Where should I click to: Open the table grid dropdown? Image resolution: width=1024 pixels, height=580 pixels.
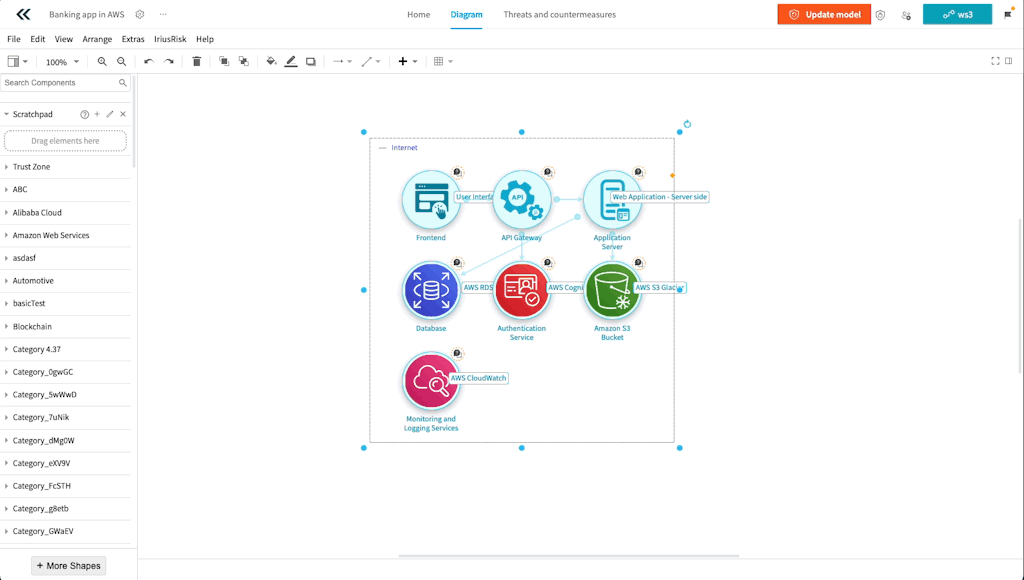[443, 61]
